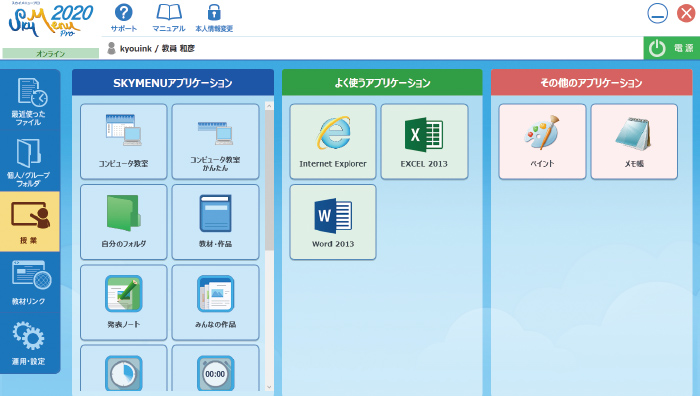Close the SKYMENU window
The width and height of the screenshot is (700, 396).
[x=687, y=13]
